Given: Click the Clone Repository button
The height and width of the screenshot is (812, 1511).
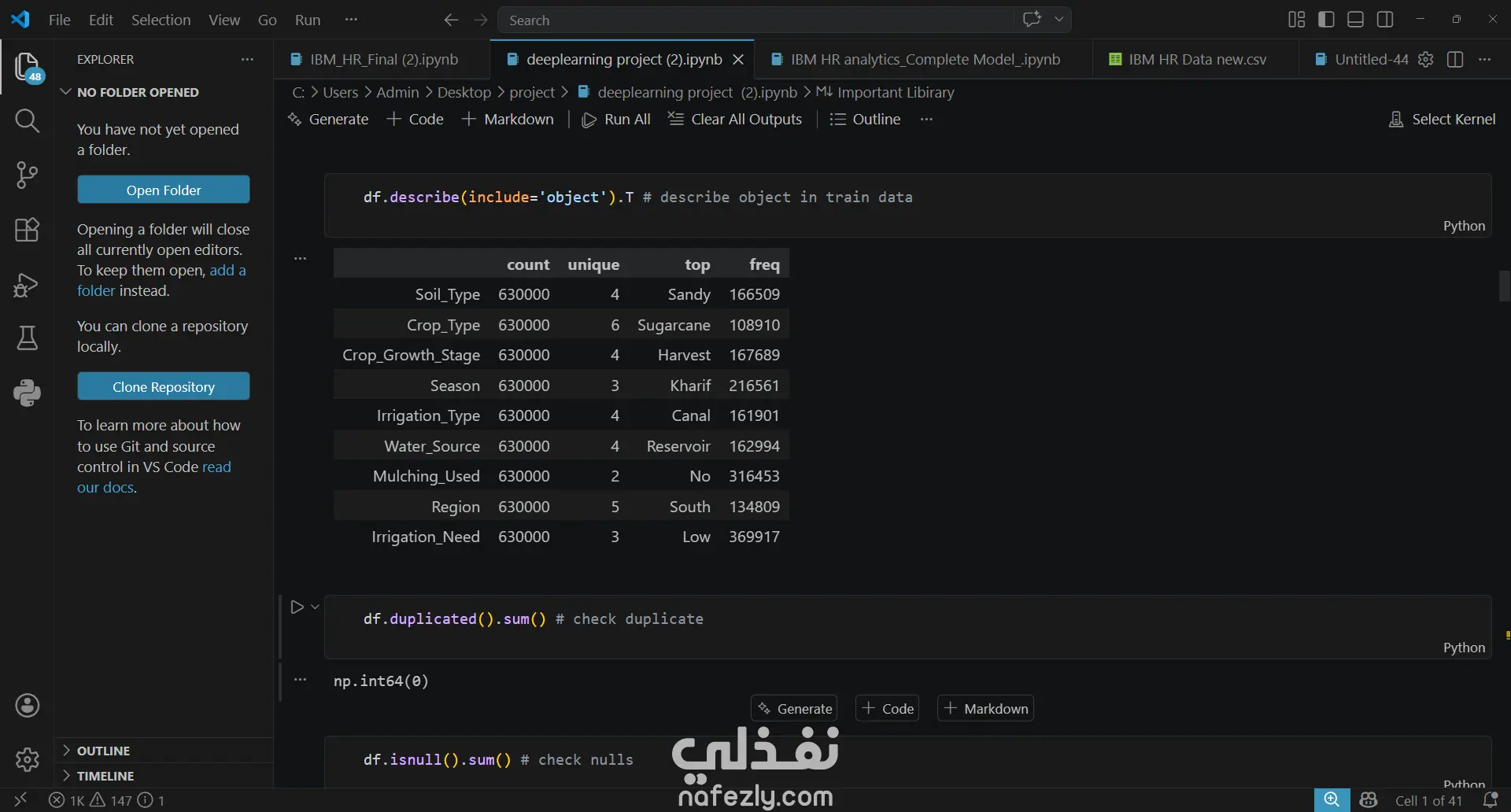Looking at the screenshot, I should [x=164, y=386].
